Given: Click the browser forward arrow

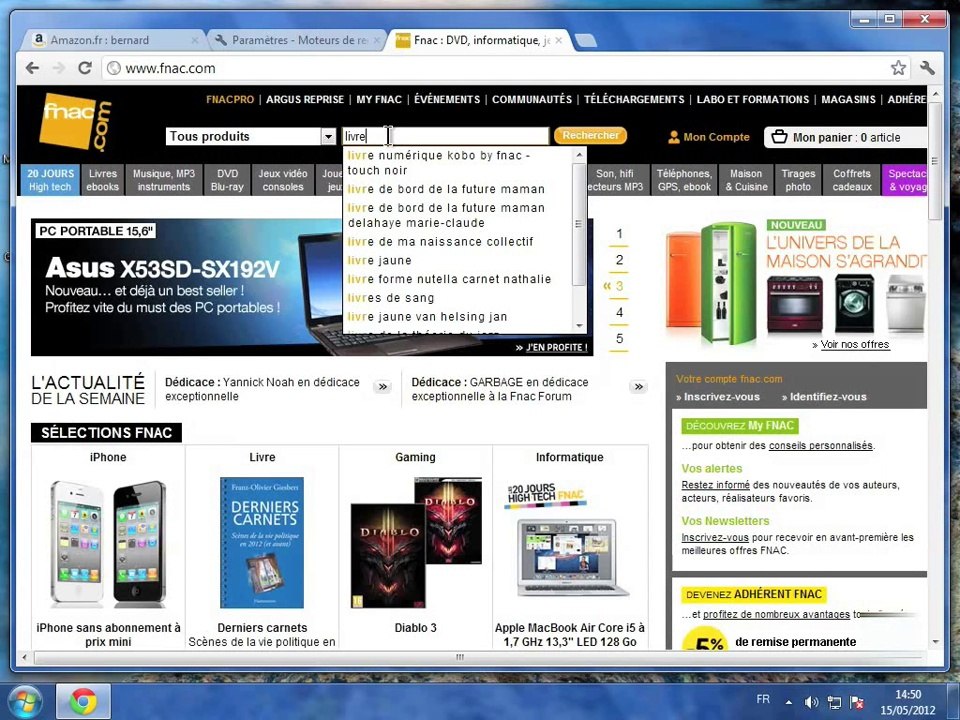Looking at the screenshot, I should (x=58, y=68).
